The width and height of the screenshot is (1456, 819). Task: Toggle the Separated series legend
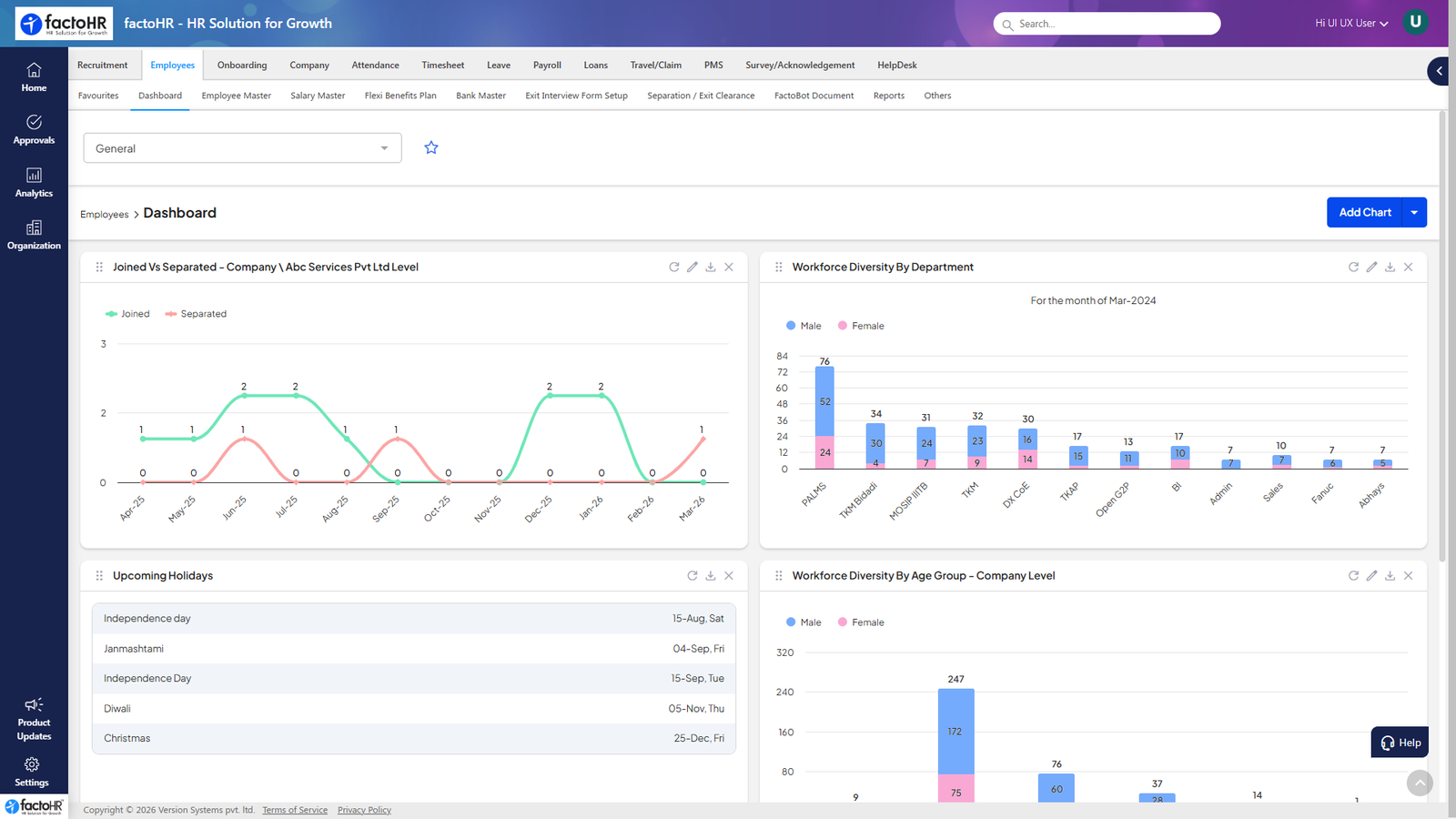click(196, 314)
